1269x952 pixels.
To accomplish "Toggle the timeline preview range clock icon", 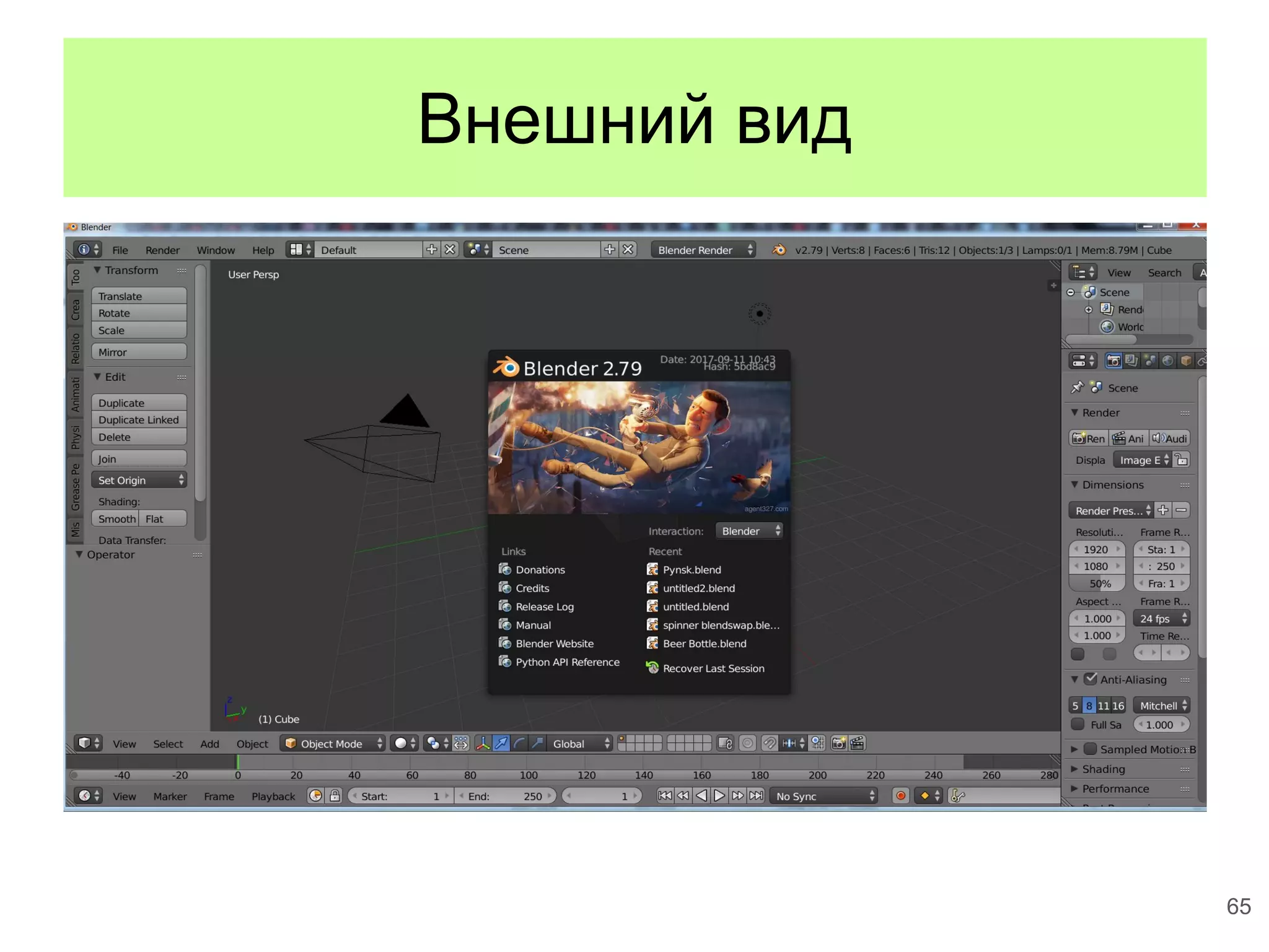I will tap(316, 796).
